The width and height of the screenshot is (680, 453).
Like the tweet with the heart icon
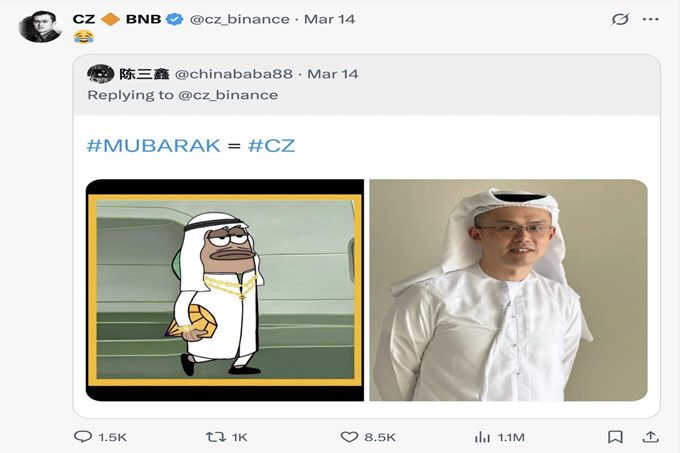349,437
